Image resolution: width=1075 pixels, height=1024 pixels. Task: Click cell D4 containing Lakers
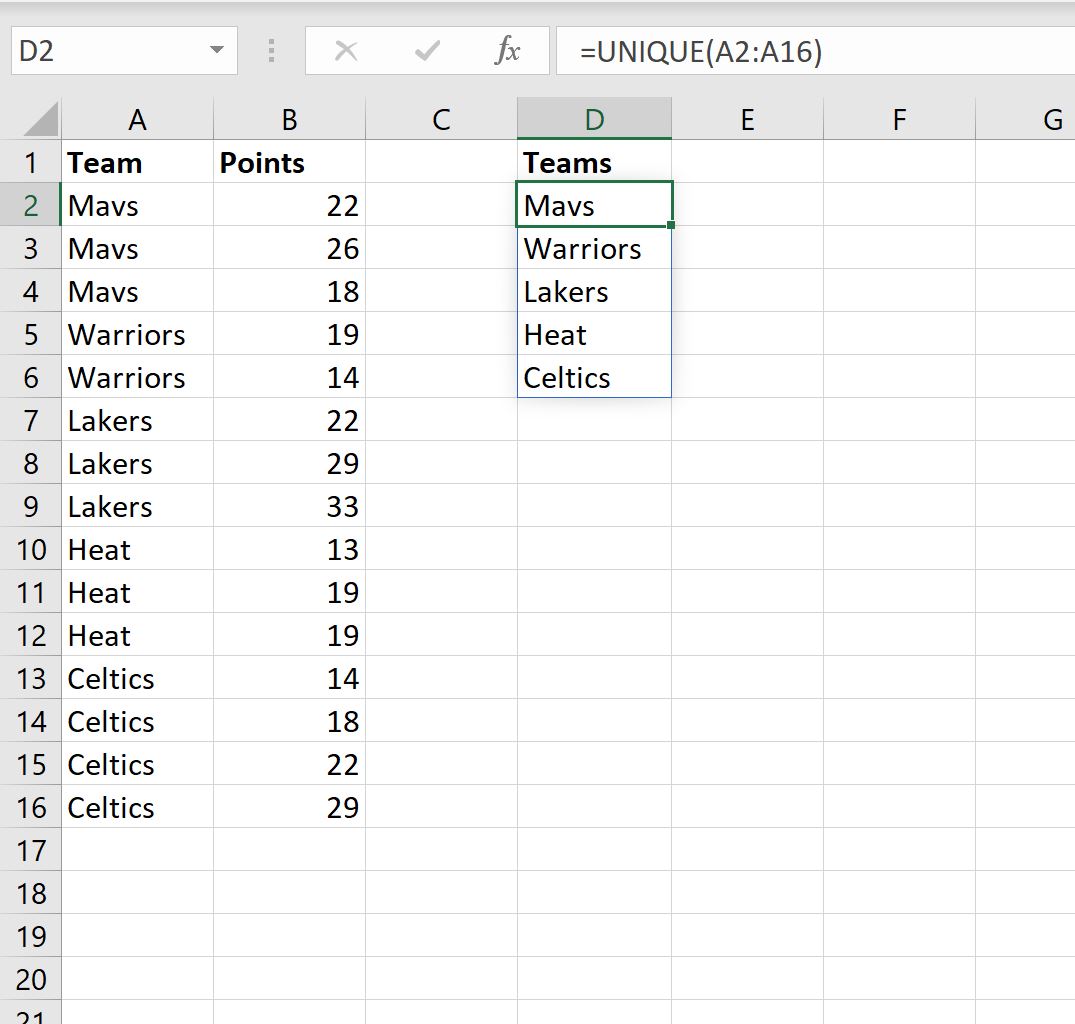594,291
